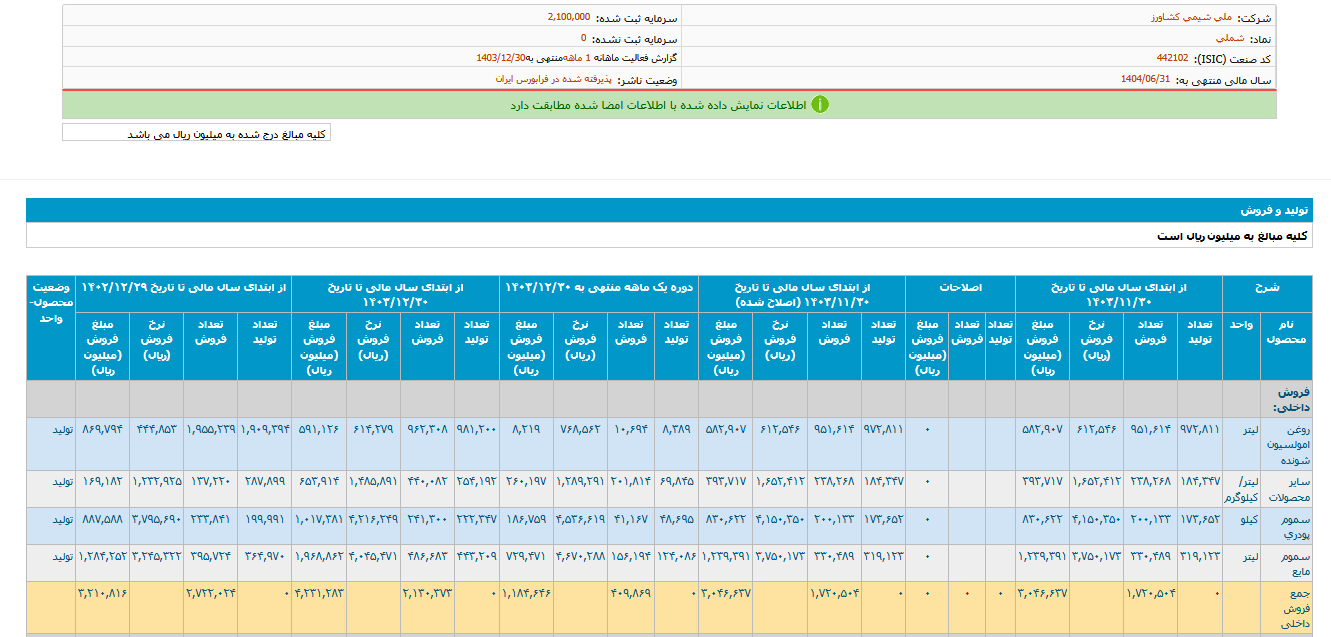
Task: Click the note box about million rial amounts
Action: (197, 133)
